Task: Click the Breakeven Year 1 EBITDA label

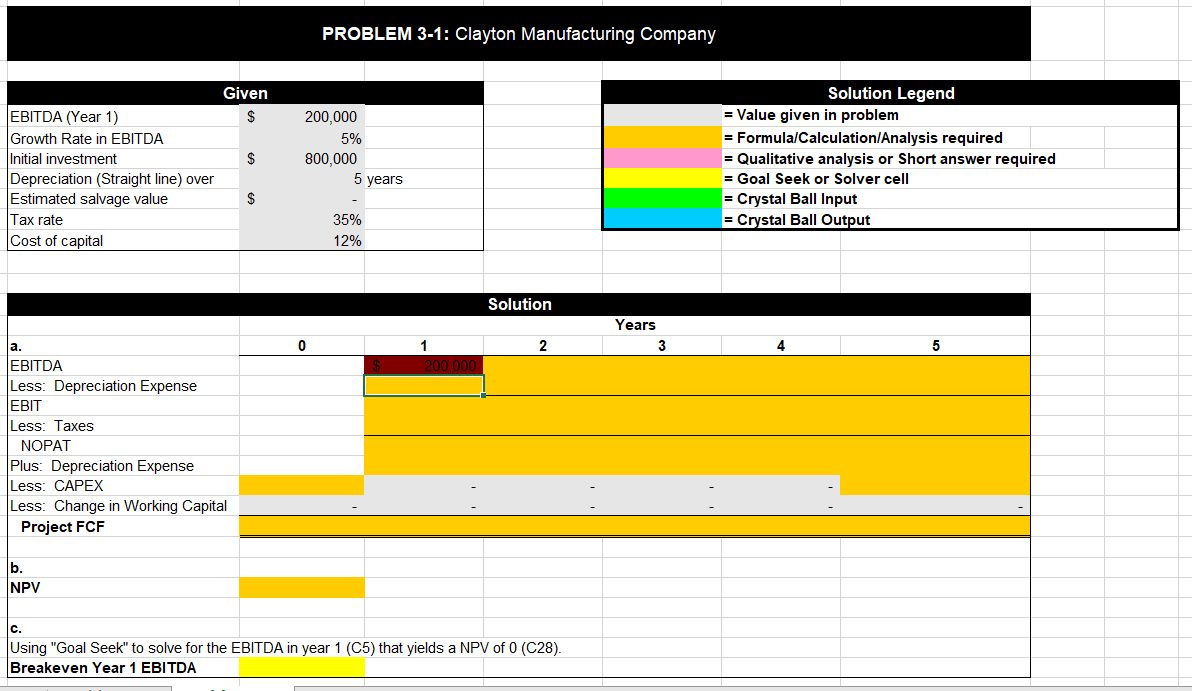Action: [103, 667]
